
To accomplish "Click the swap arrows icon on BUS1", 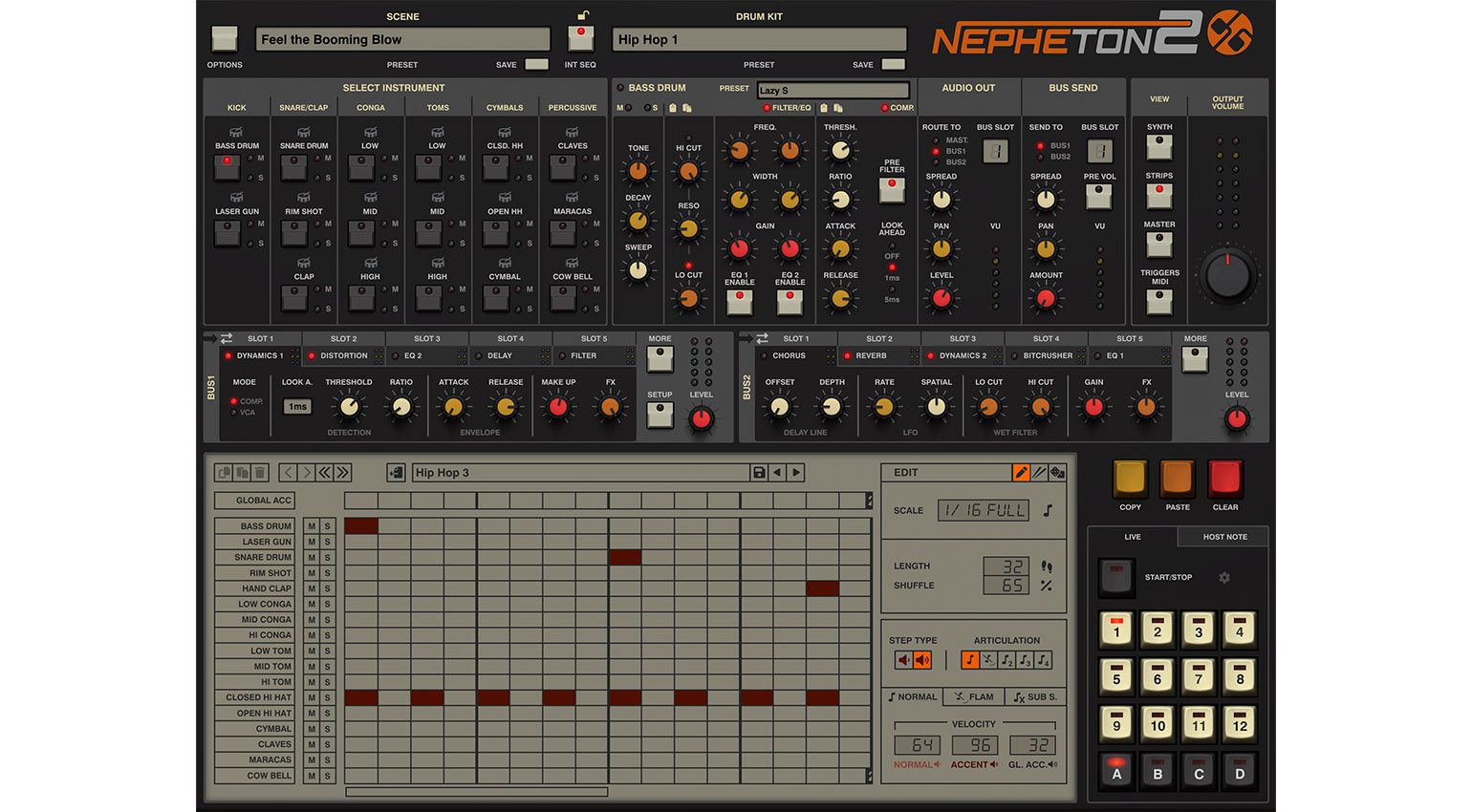I will pyautogui.click(x=227, y=338).
